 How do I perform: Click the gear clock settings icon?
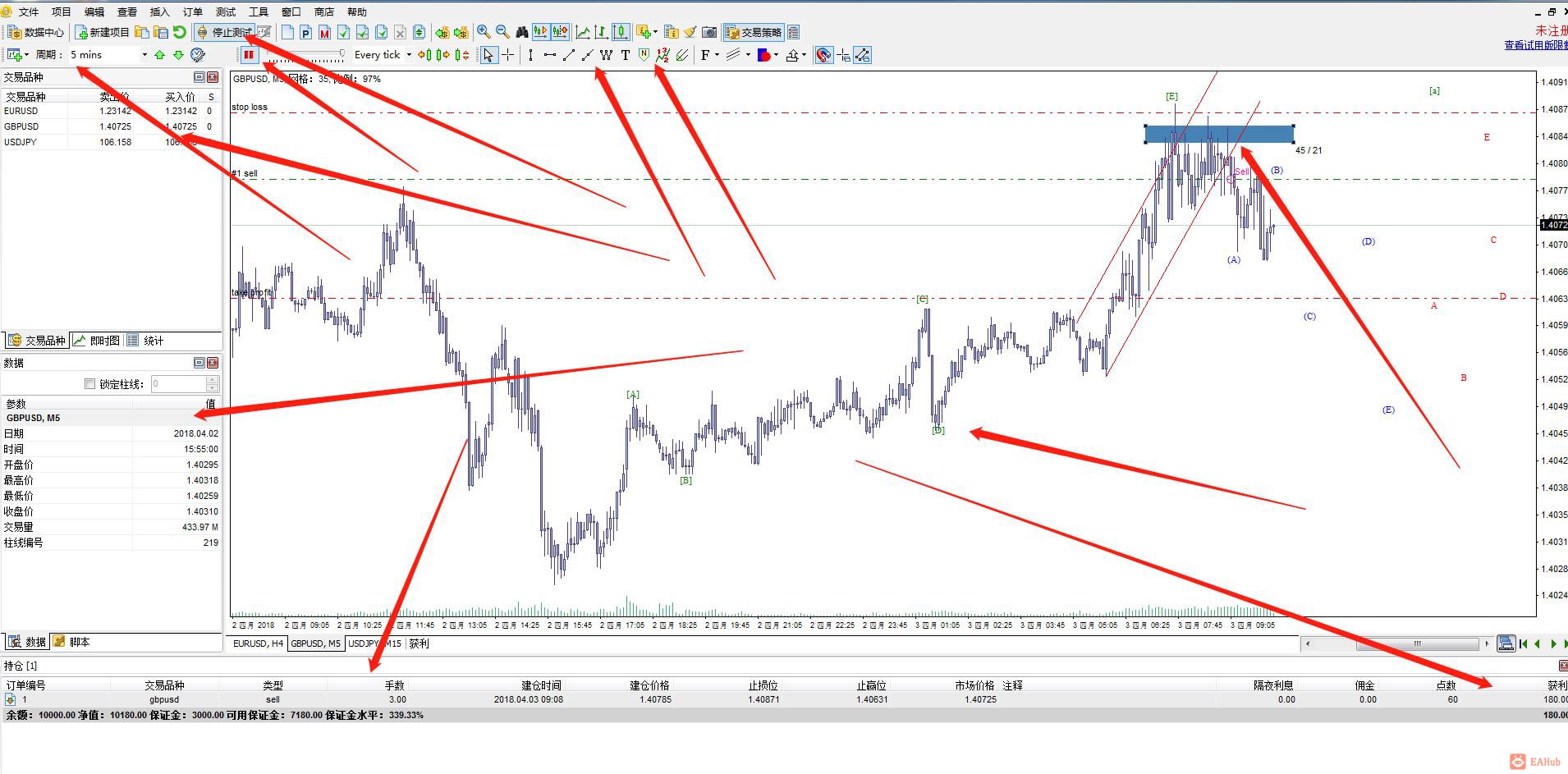click(x=197, y=55)
